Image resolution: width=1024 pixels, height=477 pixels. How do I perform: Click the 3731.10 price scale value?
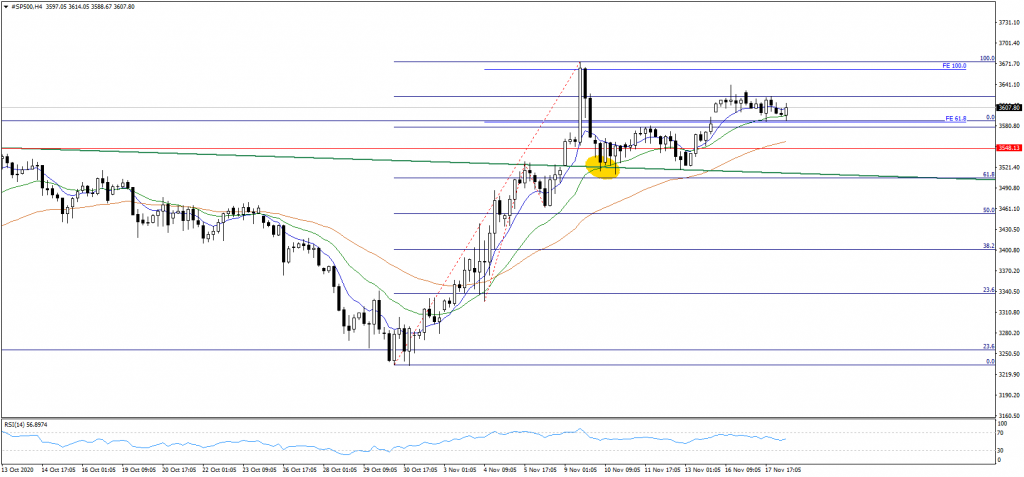(x=1008, y=21)
